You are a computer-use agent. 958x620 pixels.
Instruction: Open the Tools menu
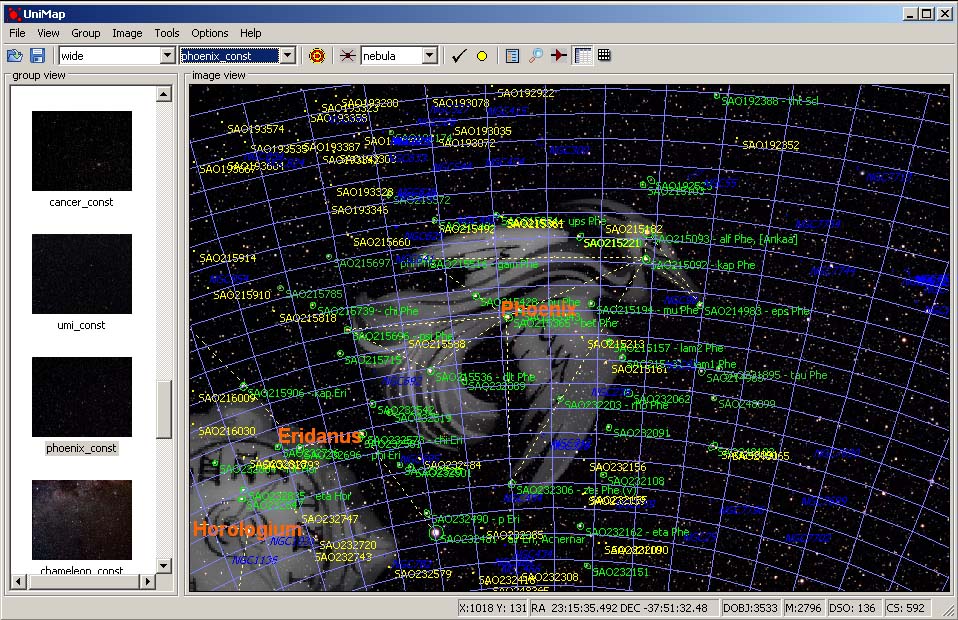(167, 33)
